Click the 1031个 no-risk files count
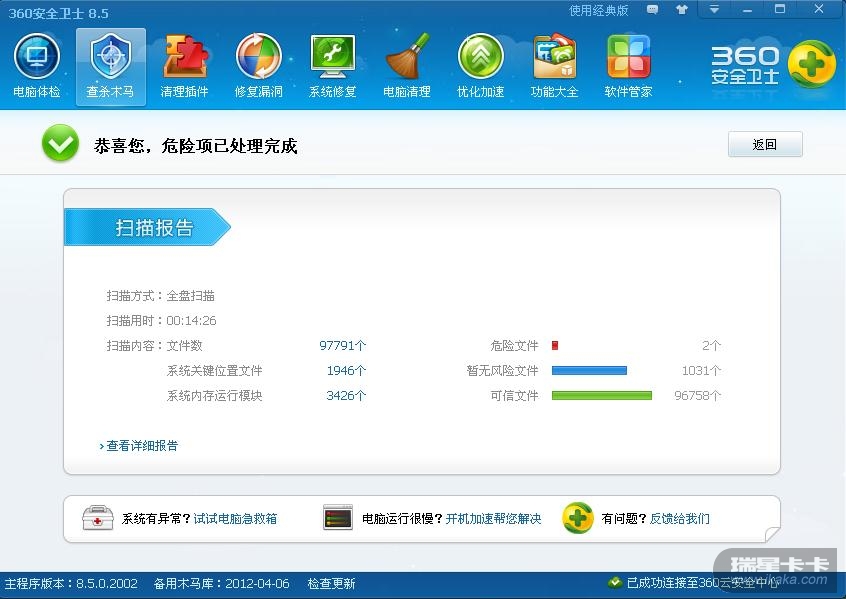 coord(701,371)
